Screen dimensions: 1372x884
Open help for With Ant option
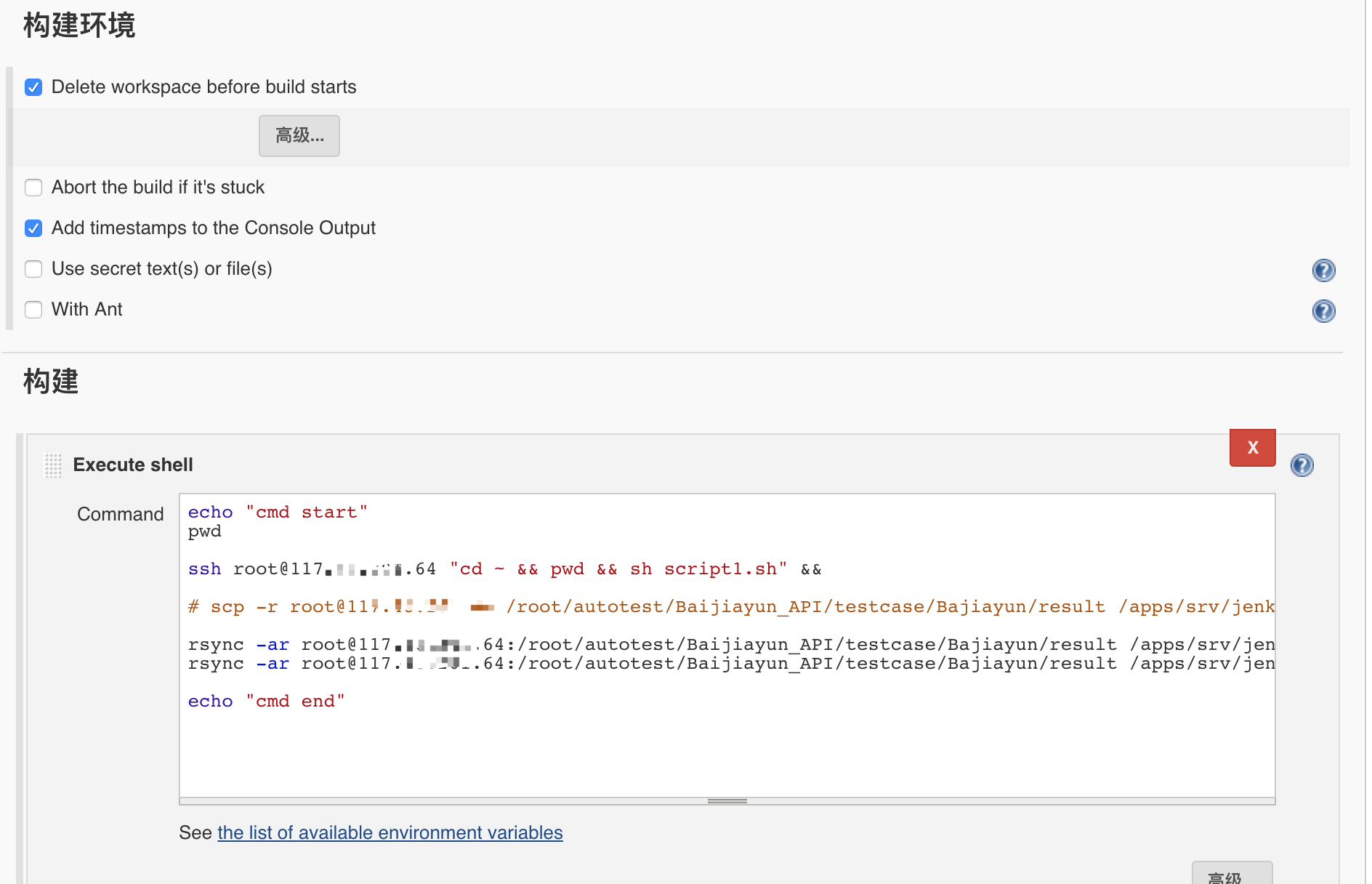(1323, 311)
